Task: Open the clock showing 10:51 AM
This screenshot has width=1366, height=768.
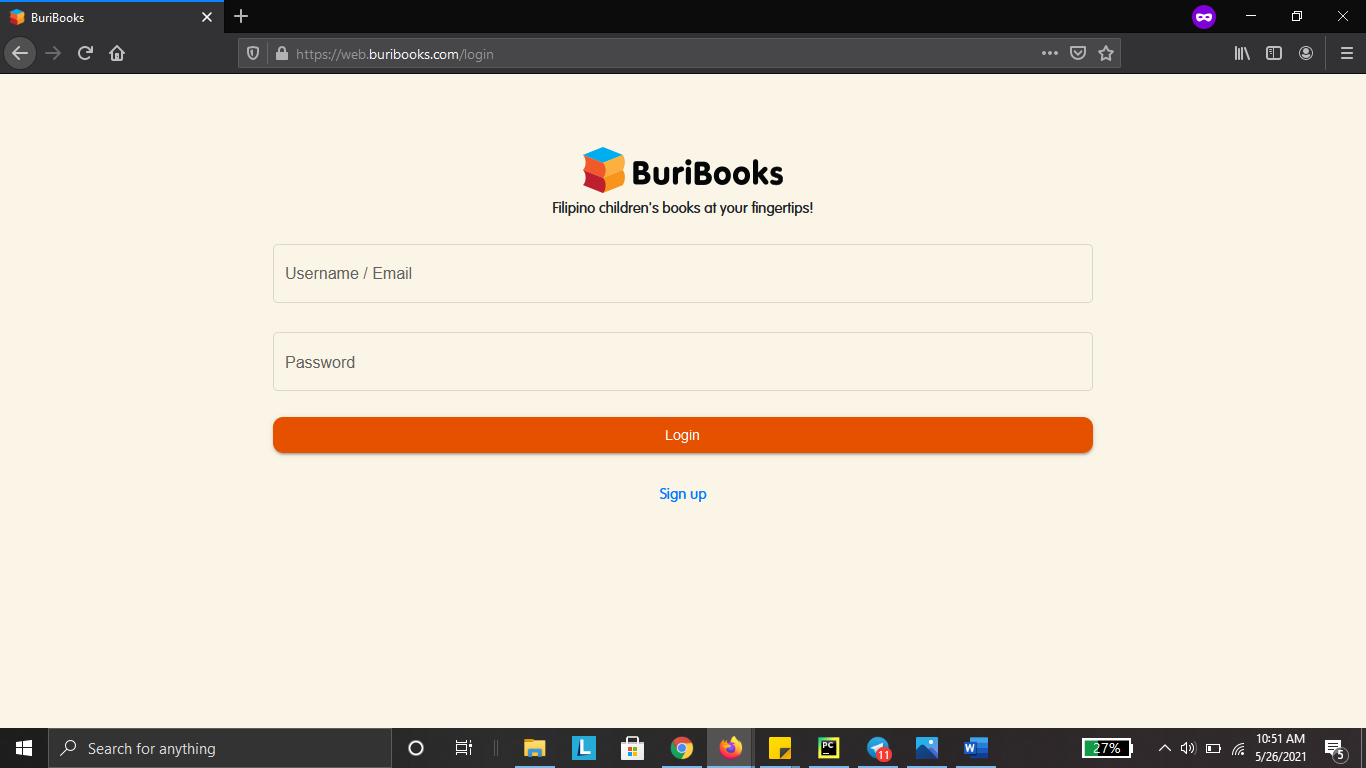Action: click(x=1281, y=748)
